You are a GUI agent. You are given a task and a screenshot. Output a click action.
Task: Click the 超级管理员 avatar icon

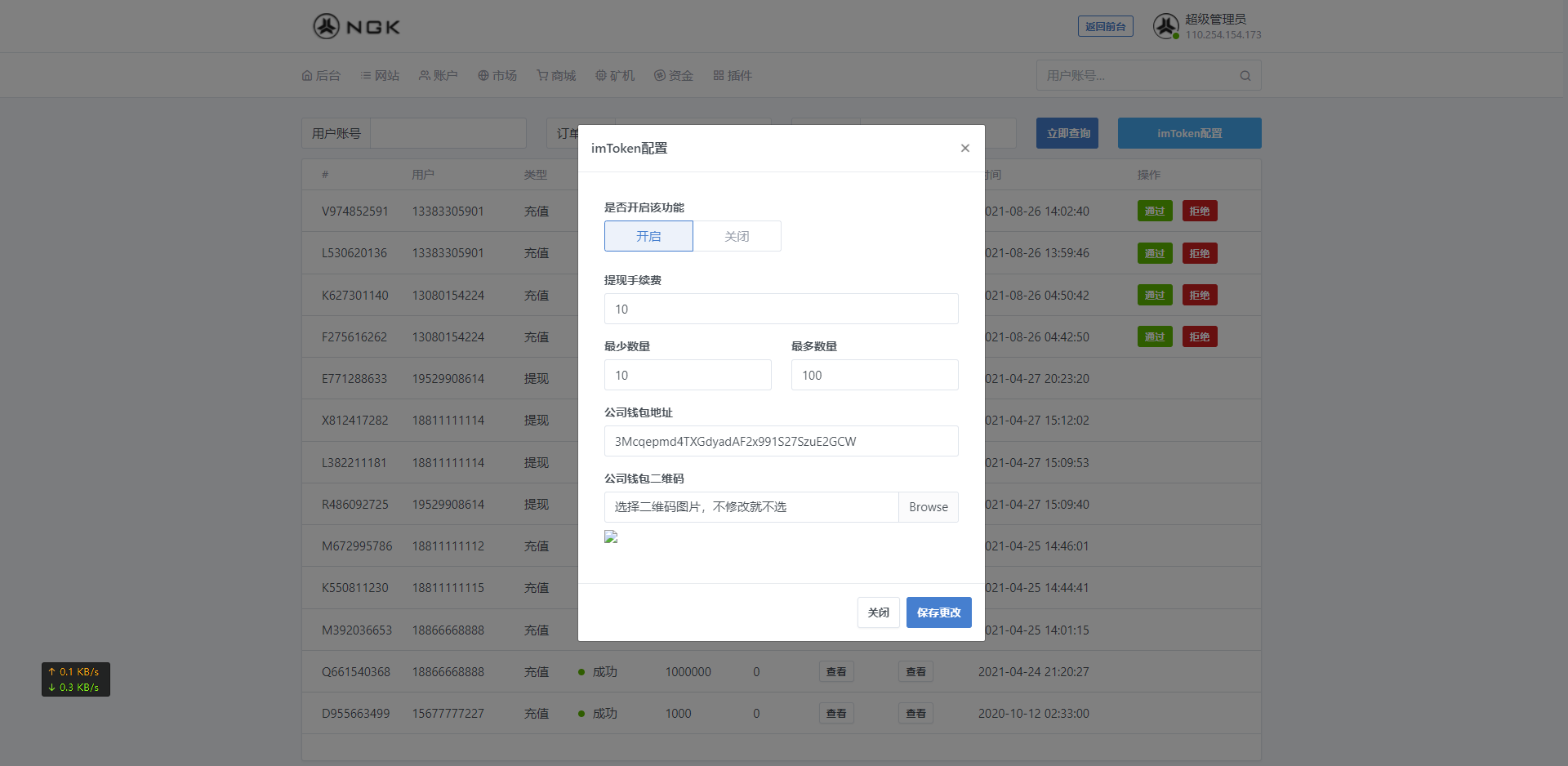(1165, 26)
